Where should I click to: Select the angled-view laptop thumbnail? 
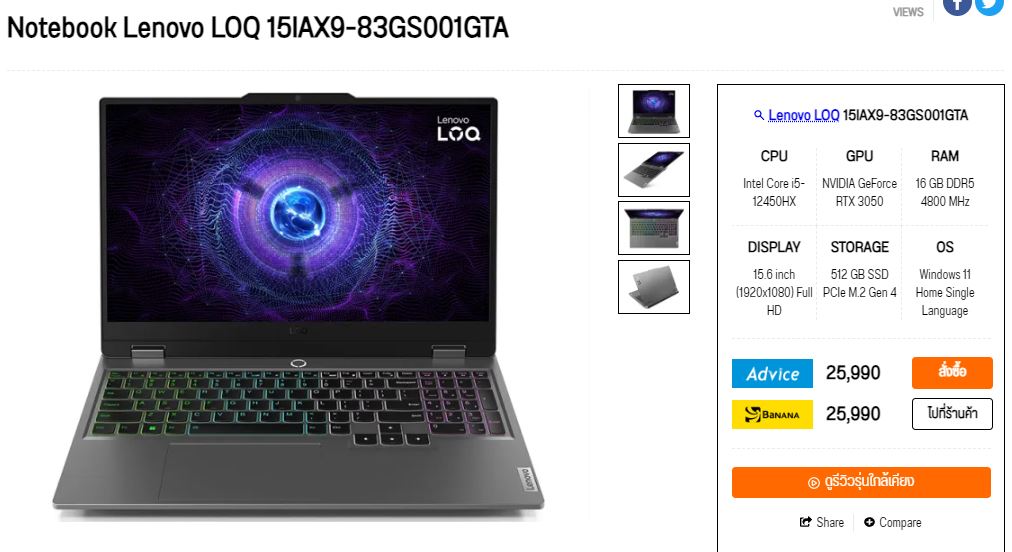point(654,170)
